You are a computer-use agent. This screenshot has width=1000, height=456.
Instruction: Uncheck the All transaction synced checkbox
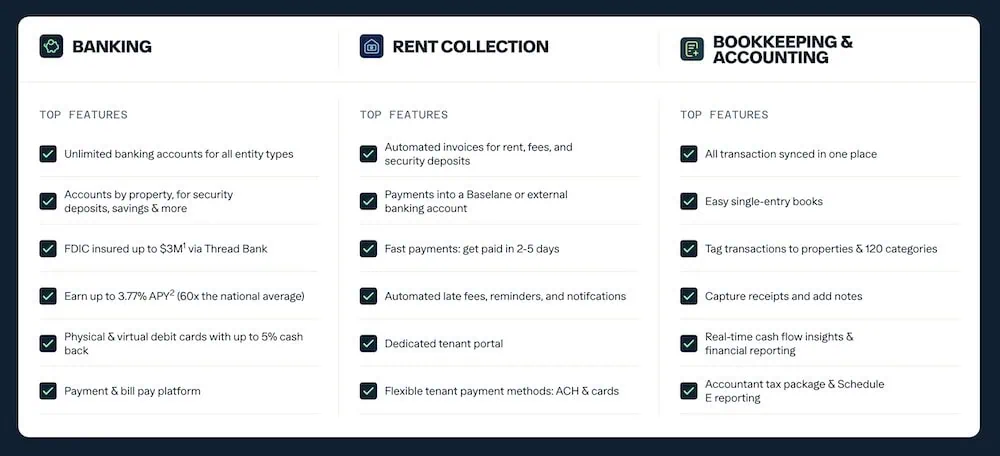(x=688, y=154)
